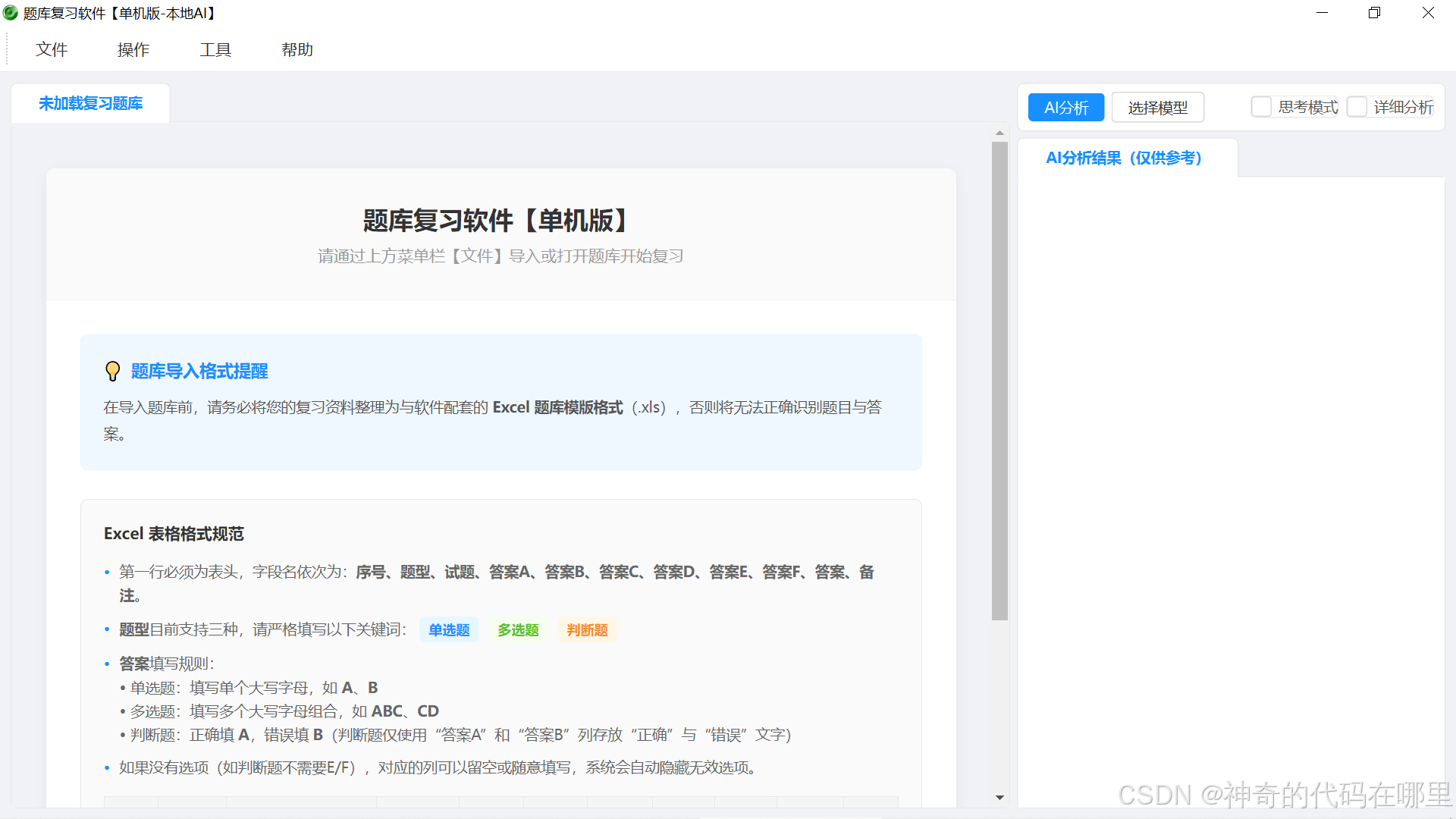This screenshot has height=819, width=1456.
Task: Open the 文件 menu
Action: 52,49
